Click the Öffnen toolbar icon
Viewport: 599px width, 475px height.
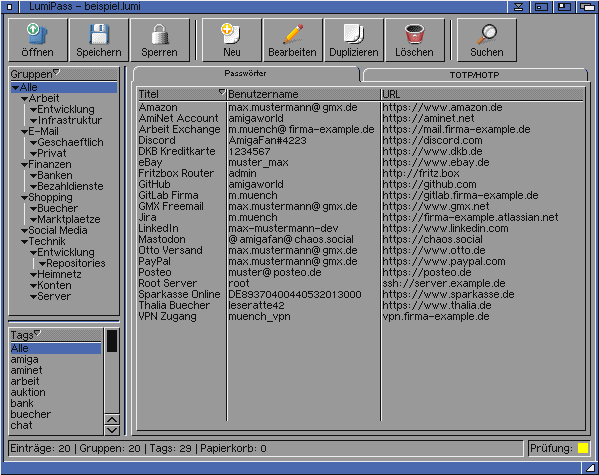37,40
